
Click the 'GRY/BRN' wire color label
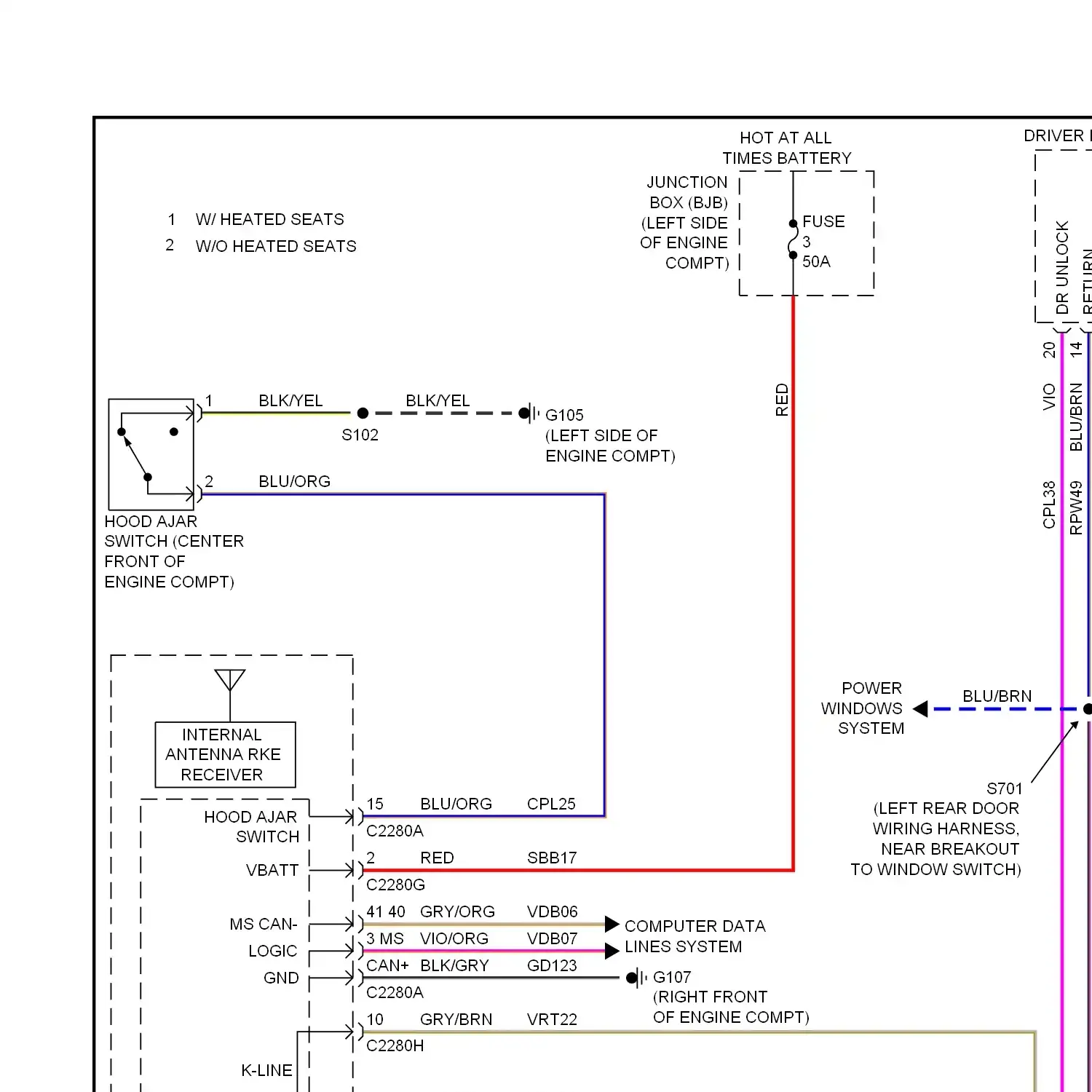pyautogui.click(x=456, y=1019)
